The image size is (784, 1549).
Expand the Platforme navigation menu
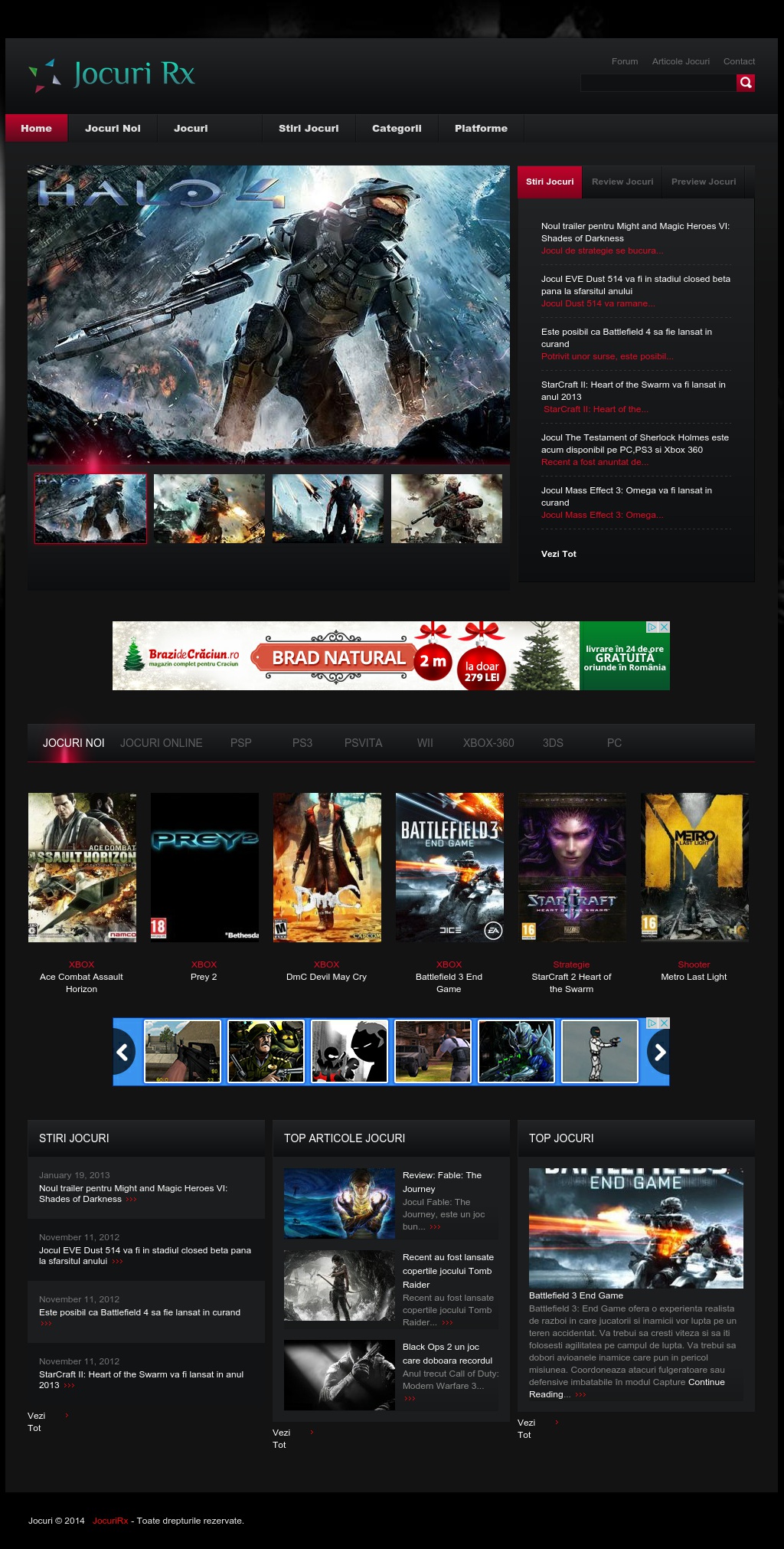481,128
